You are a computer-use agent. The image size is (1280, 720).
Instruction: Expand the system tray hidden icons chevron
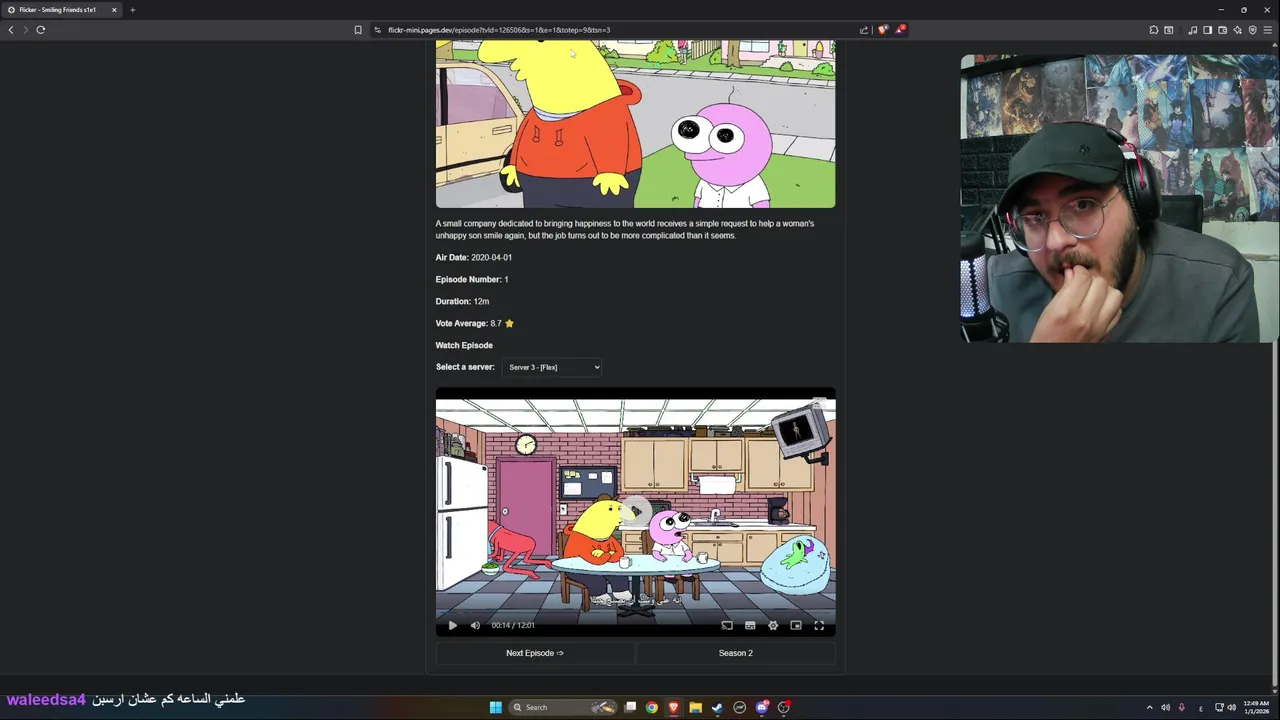[1149, 707]
